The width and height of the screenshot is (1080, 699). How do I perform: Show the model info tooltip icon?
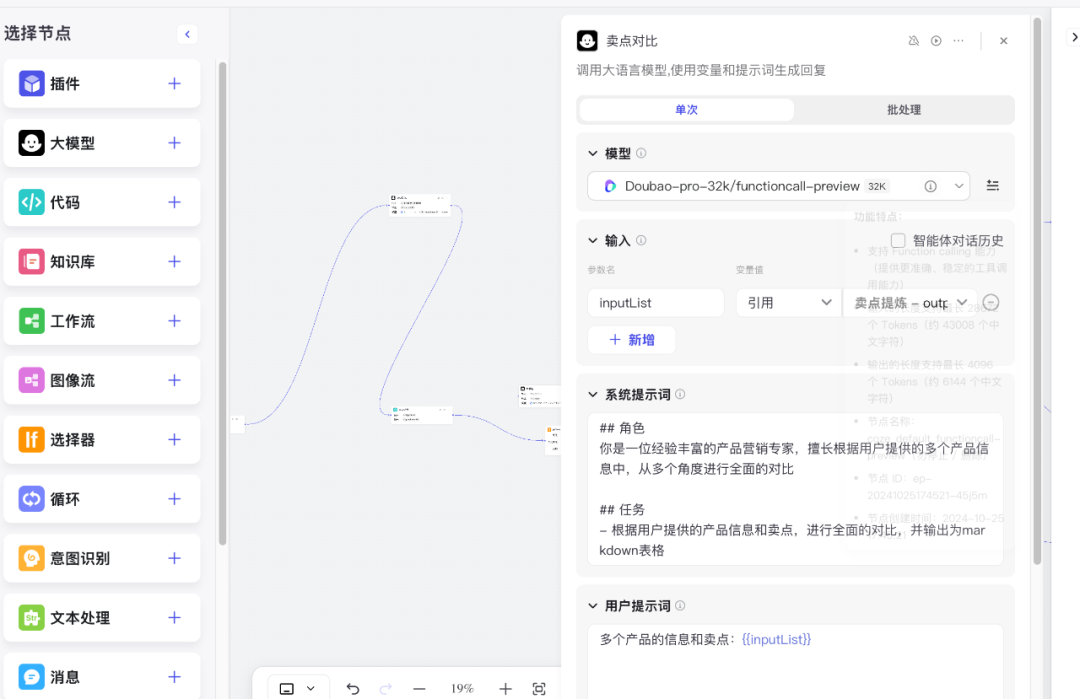point(931,186)
